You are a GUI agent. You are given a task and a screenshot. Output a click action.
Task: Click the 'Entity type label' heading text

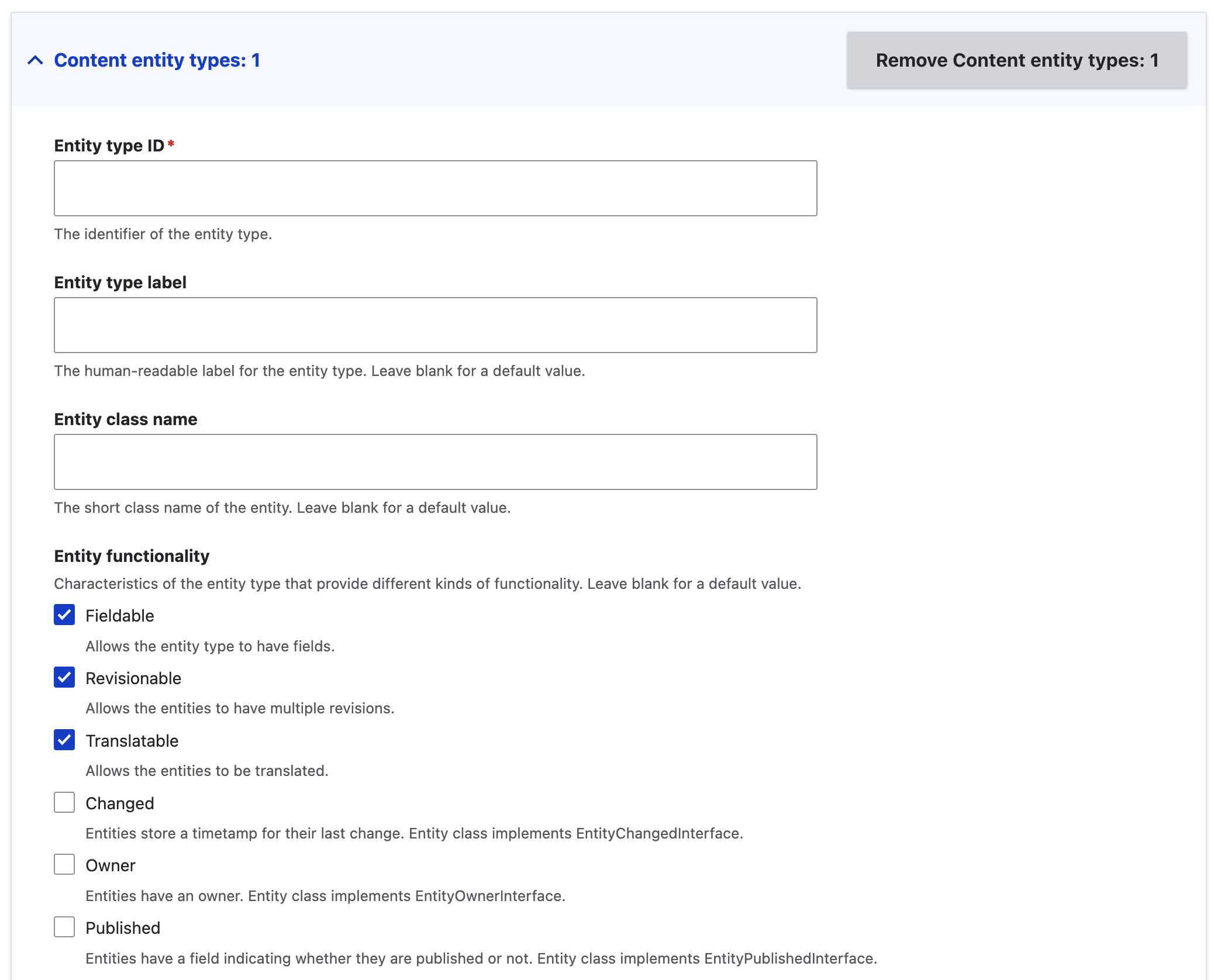(x=120, y=282)
